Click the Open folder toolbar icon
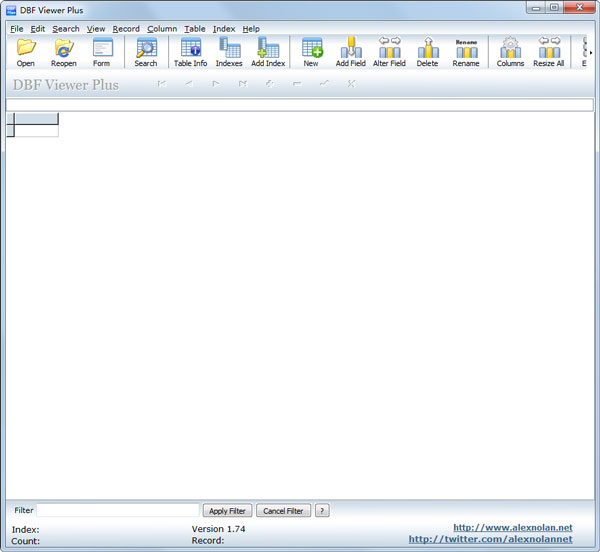This screenshot has width=600, height=552. 26,52
